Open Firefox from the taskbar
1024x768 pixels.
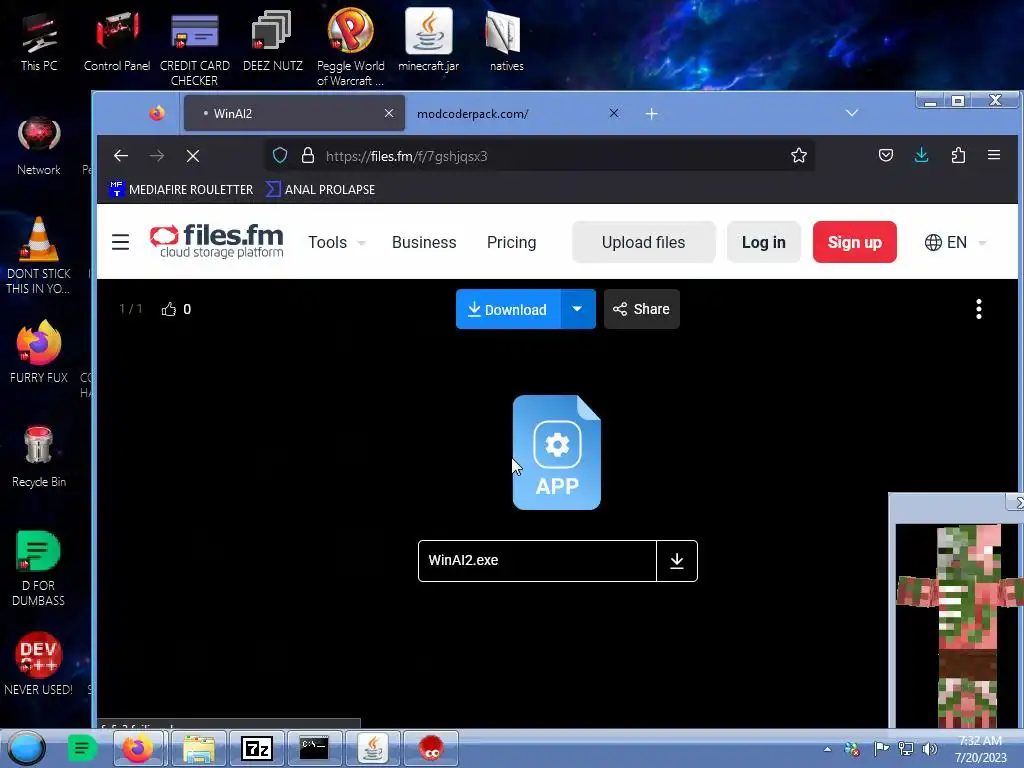(138, 748)
